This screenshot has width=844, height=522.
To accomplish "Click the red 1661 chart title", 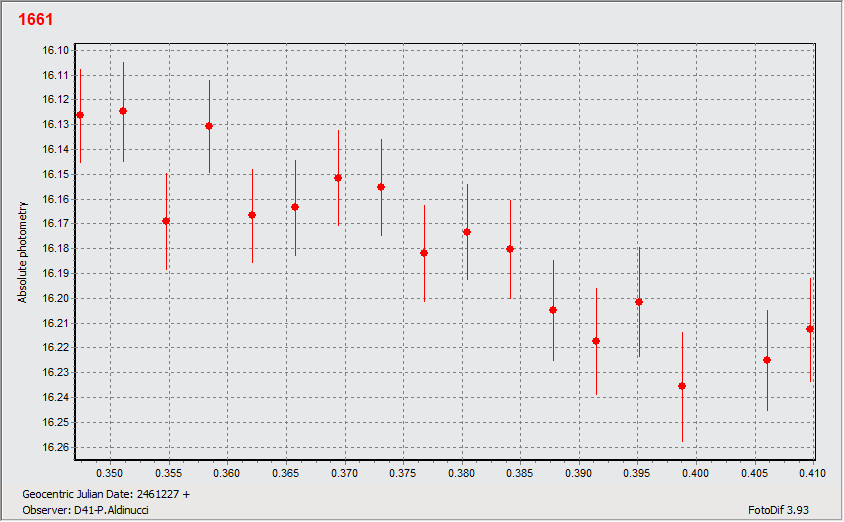I will coord(36,19).
